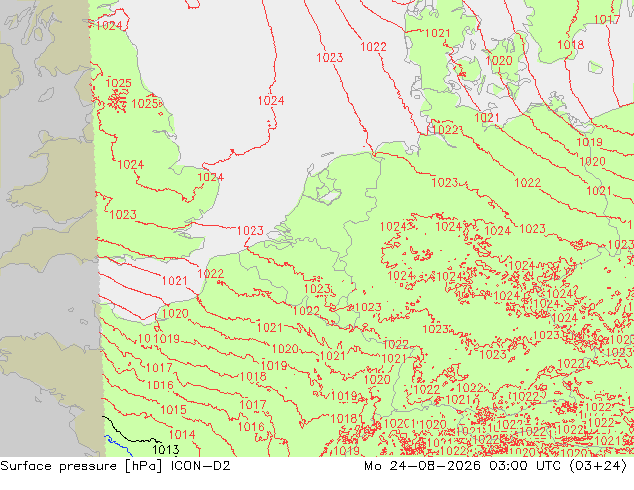This screenshot has width=634, height=490.
Task: Click the "(03+24)" forecast offset text
Action: coord(598,466)
